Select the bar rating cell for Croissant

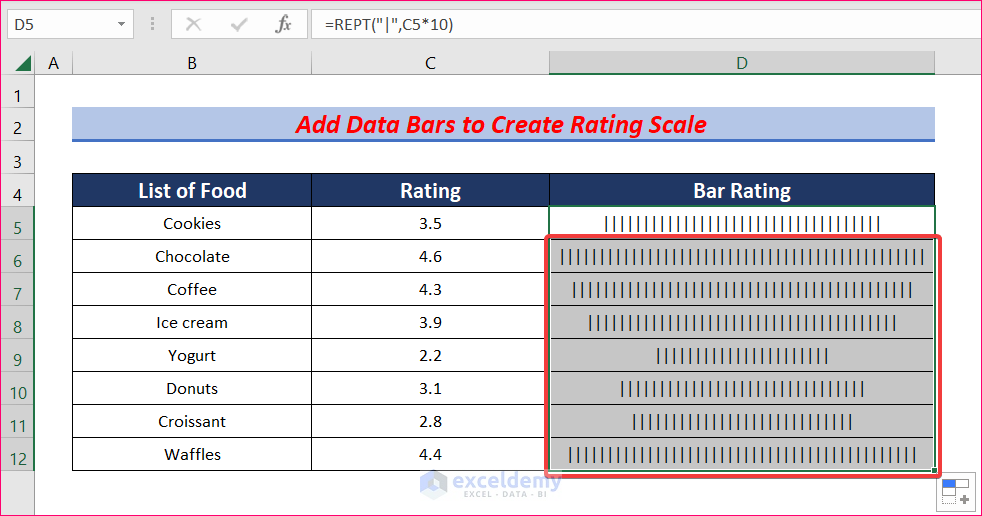click(742, 421)
